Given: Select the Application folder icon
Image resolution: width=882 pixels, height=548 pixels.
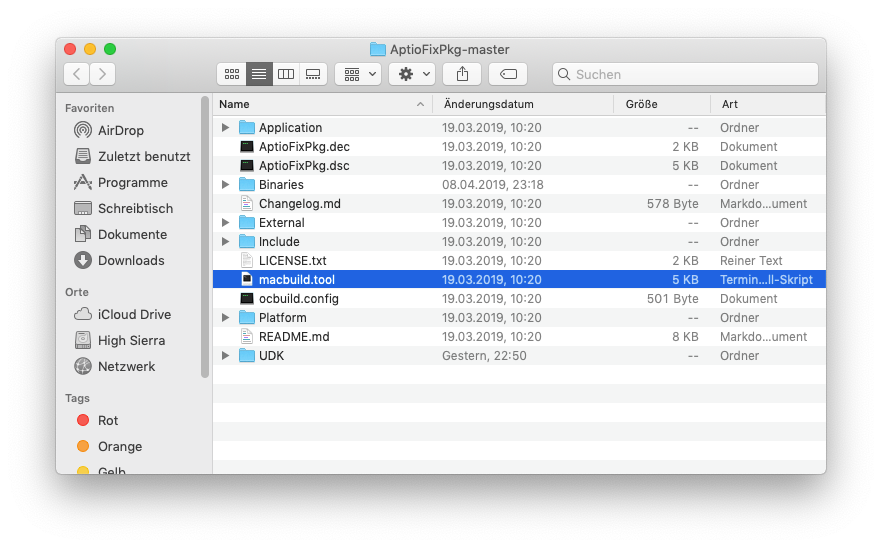Looking at the screenshot, I should [246, 128].
